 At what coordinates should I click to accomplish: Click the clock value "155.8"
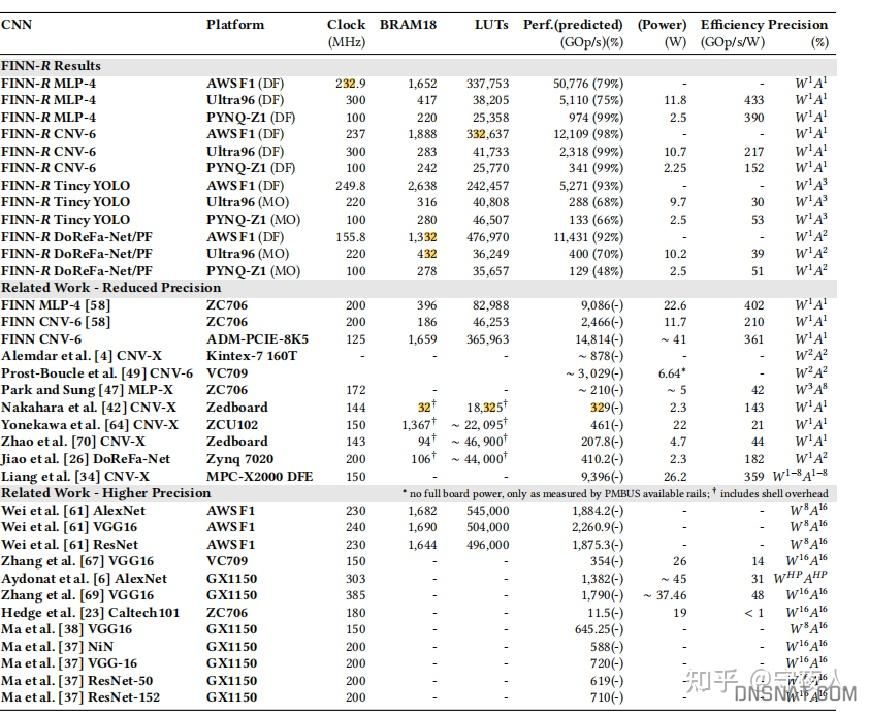pos(350,237)
